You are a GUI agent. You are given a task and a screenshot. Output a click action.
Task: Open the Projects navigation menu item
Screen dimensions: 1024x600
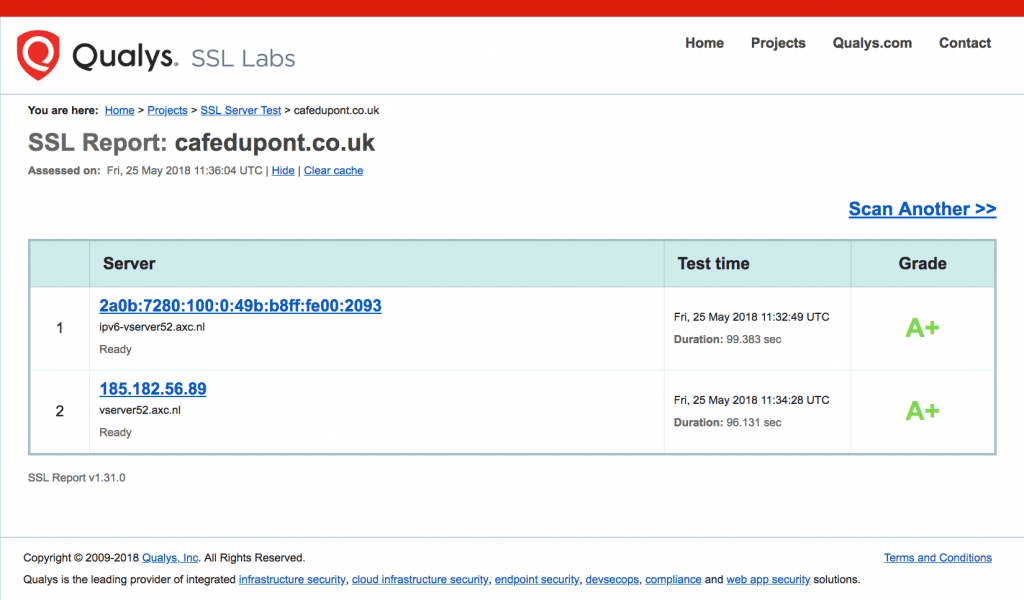coord(778,43)
